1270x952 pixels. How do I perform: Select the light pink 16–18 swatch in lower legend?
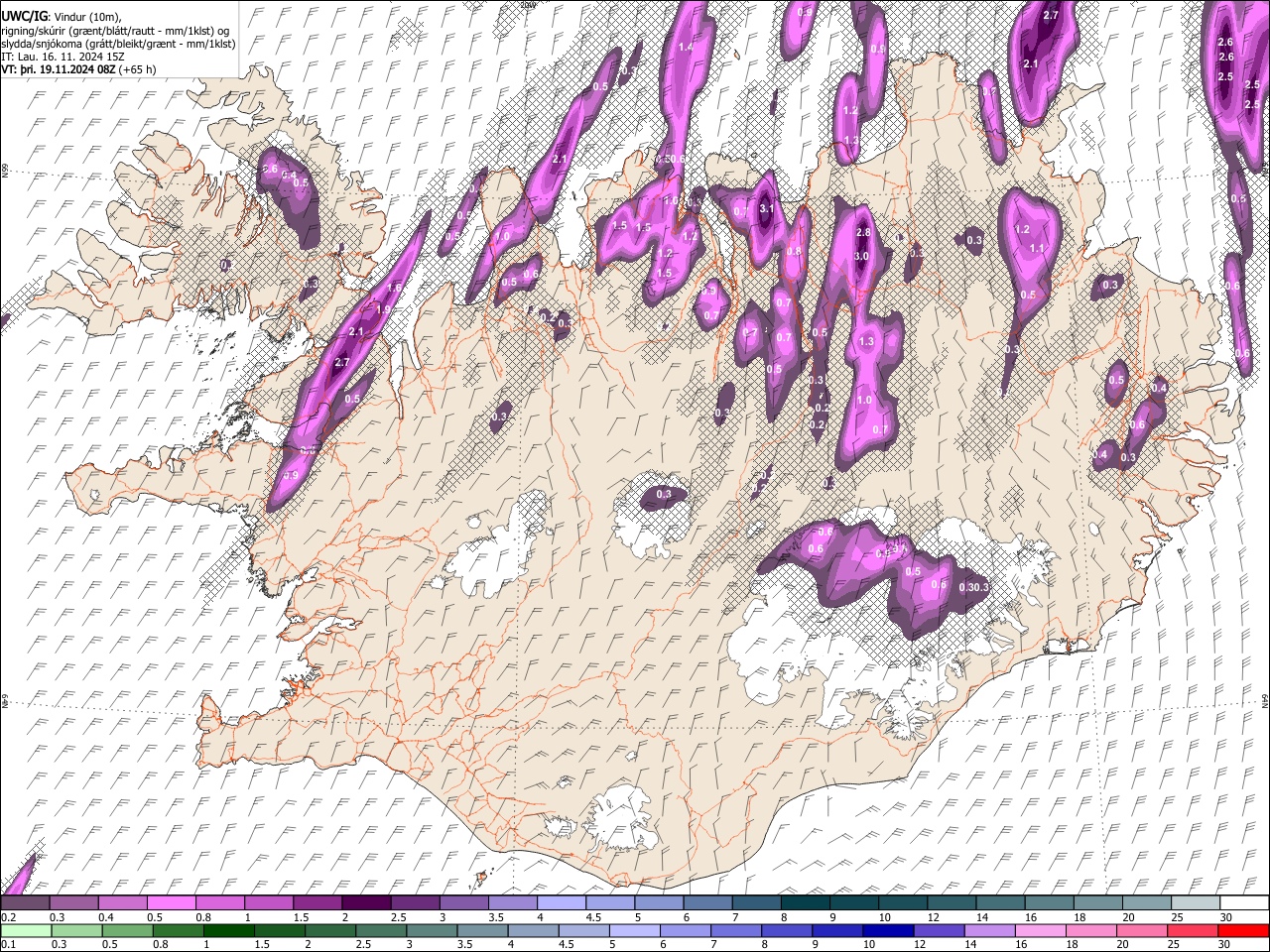tap(1040, 930)
